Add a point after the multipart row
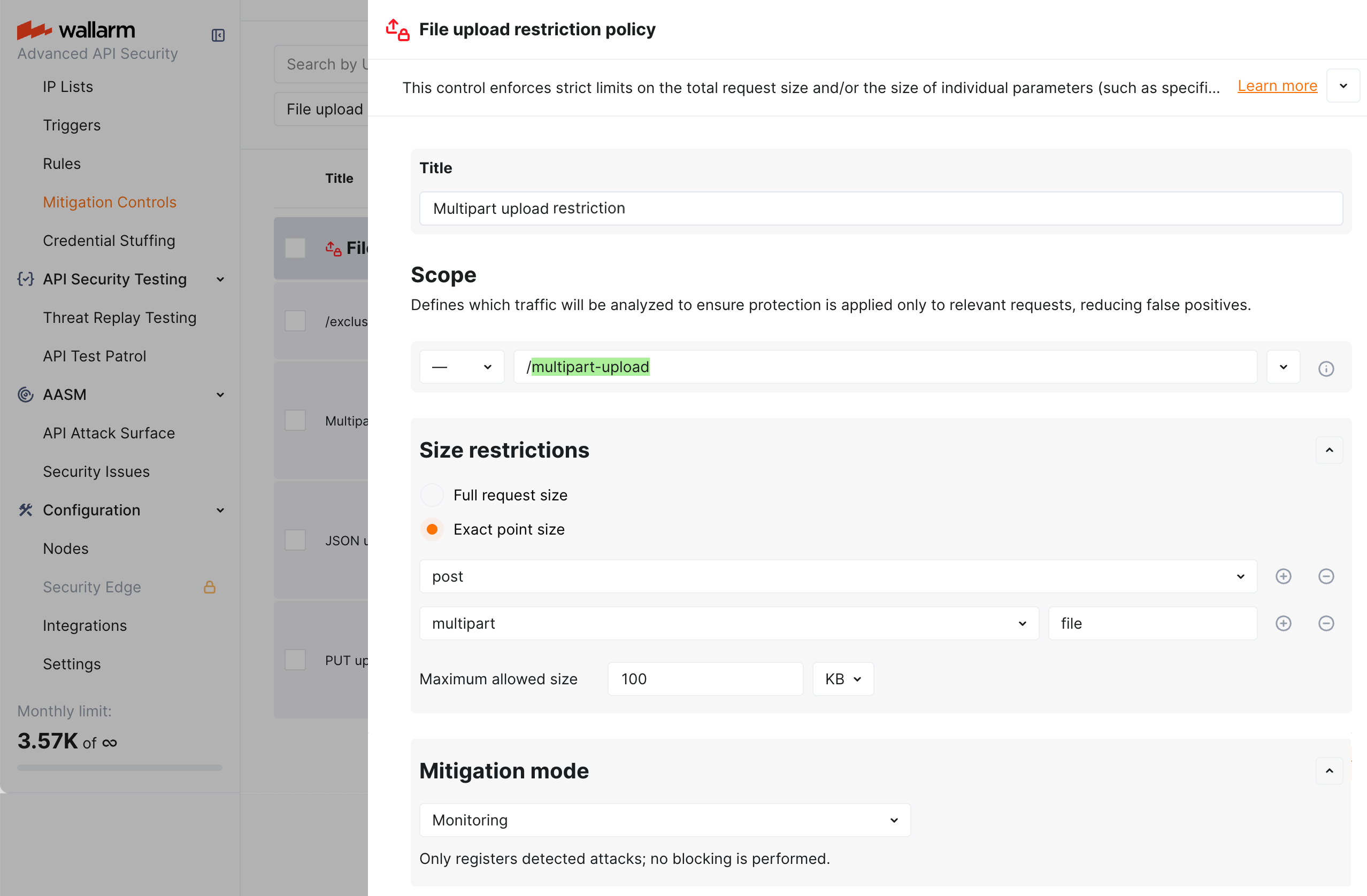 pos(1283,623)
